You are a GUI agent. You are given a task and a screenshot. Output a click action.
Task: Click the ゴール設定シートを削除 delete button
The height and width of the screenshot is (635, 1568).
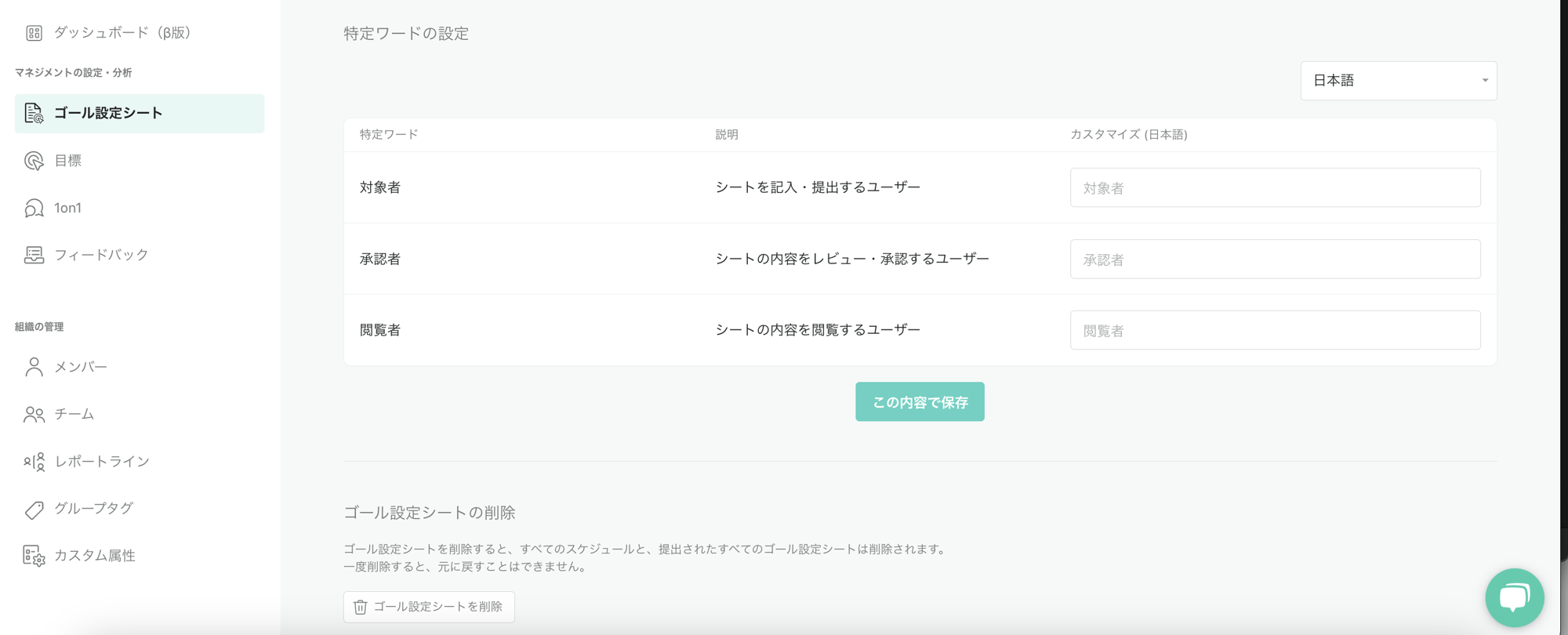coord(429,607)
